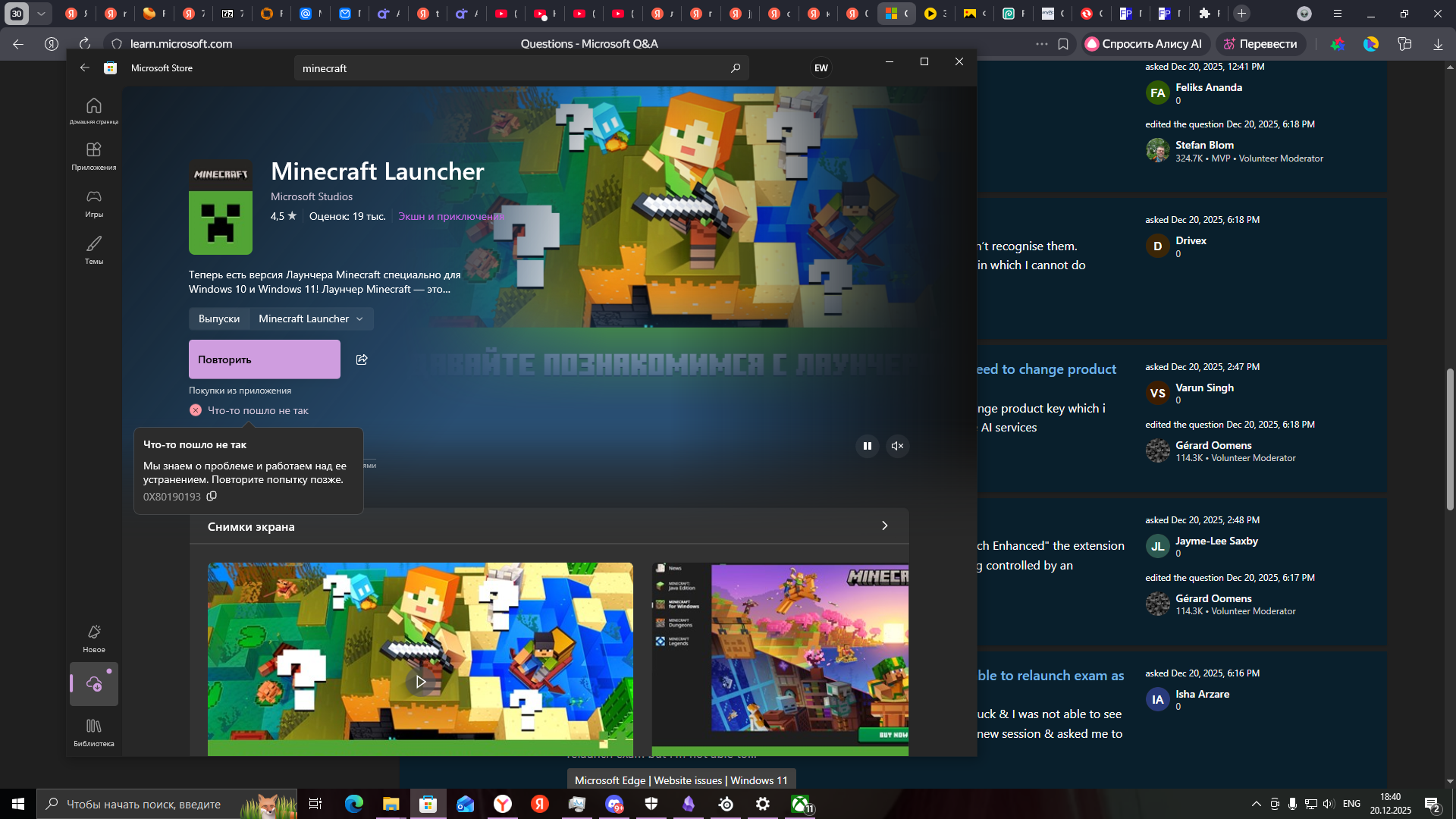Select Темы in the Store sidebar
The image size is (1456, 819).
93,249
